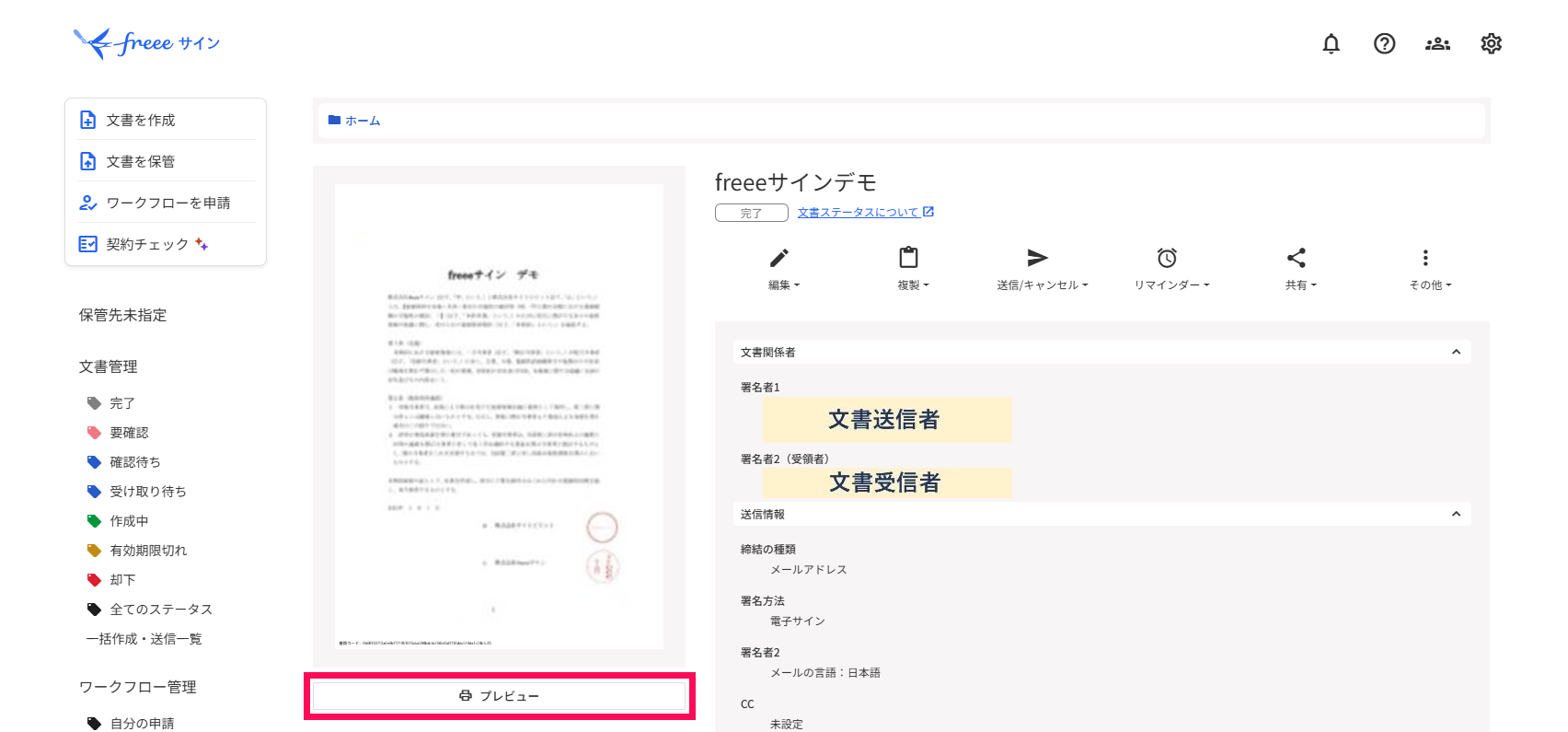Filter documents by 確認待ち status

[135, 462]
